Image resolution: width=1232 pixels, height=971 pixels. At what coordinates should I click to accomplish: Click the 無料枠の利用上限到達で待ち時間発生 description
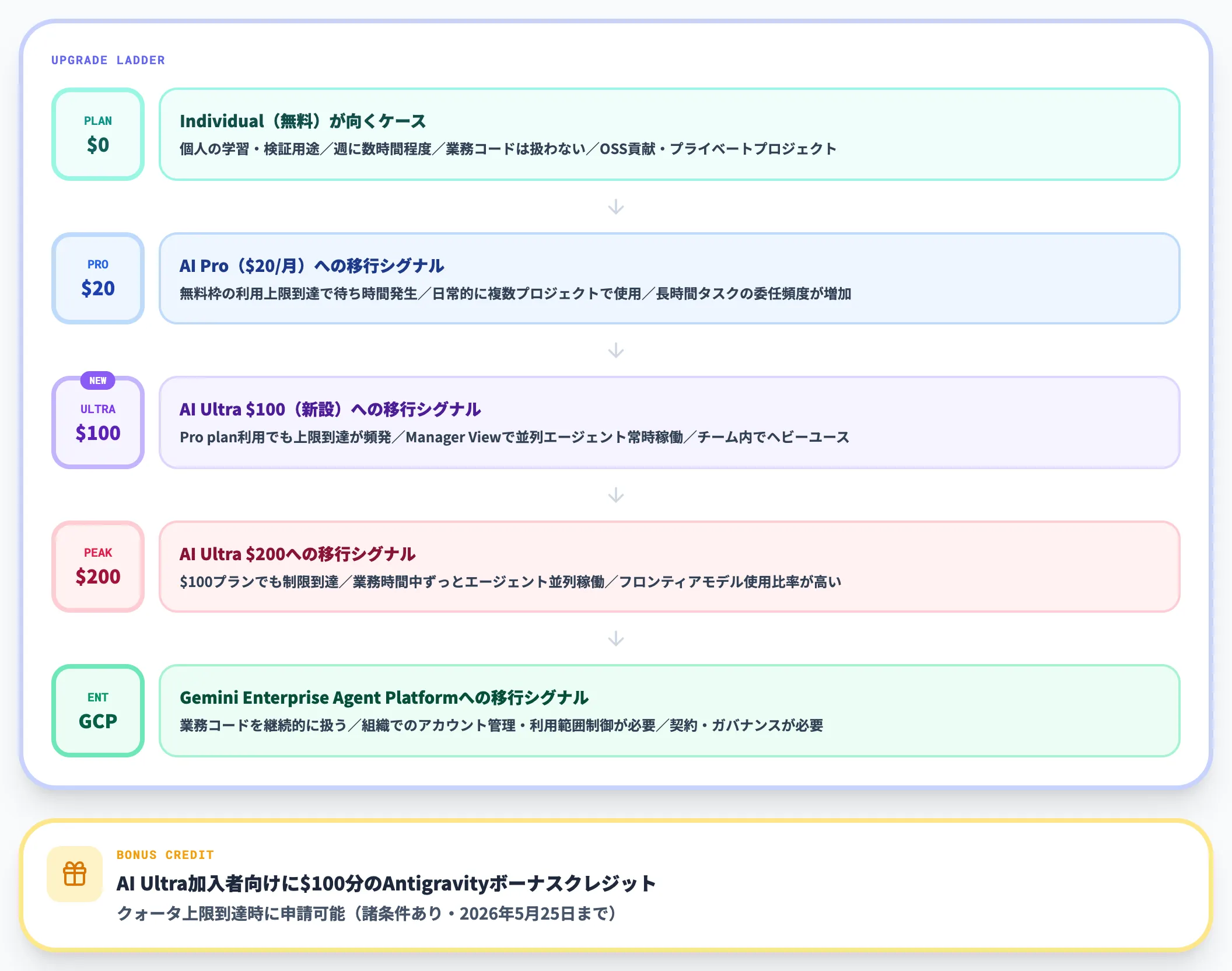pyautogui.click(x=515, y=294)
